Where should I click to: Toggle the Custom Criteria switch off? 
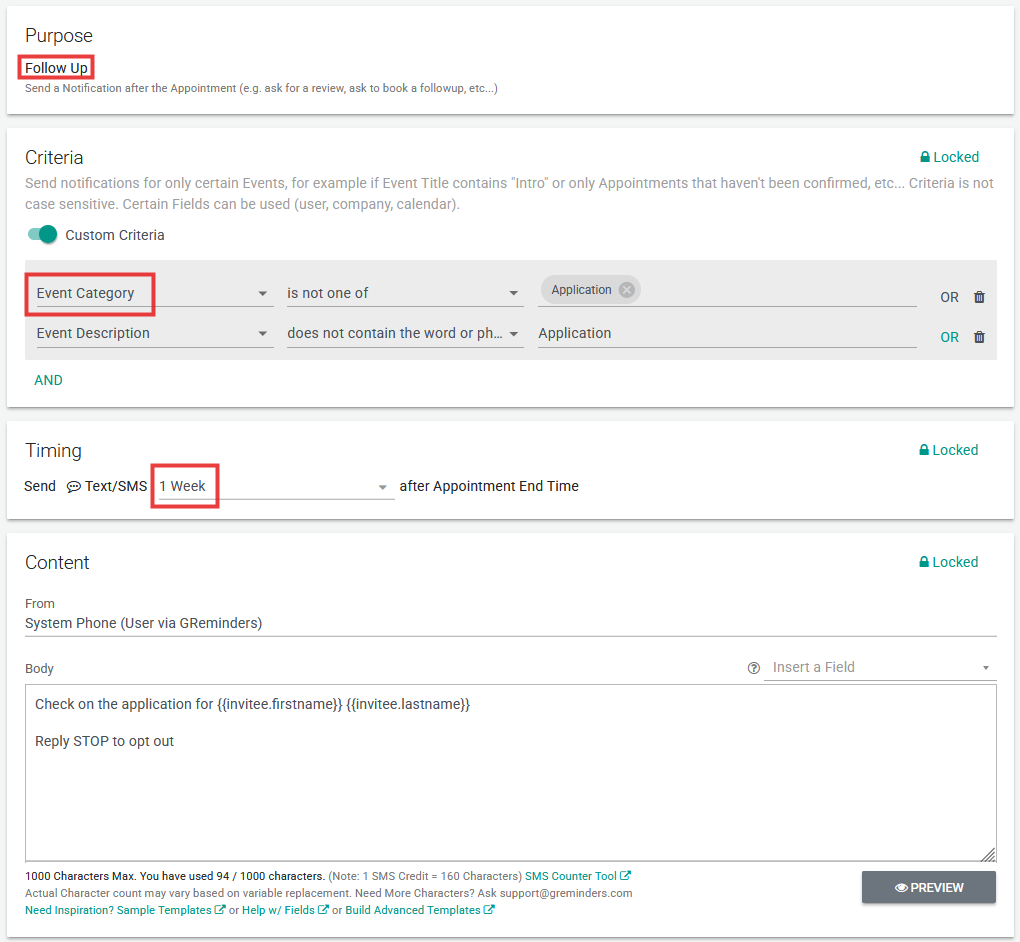point(42,235)
